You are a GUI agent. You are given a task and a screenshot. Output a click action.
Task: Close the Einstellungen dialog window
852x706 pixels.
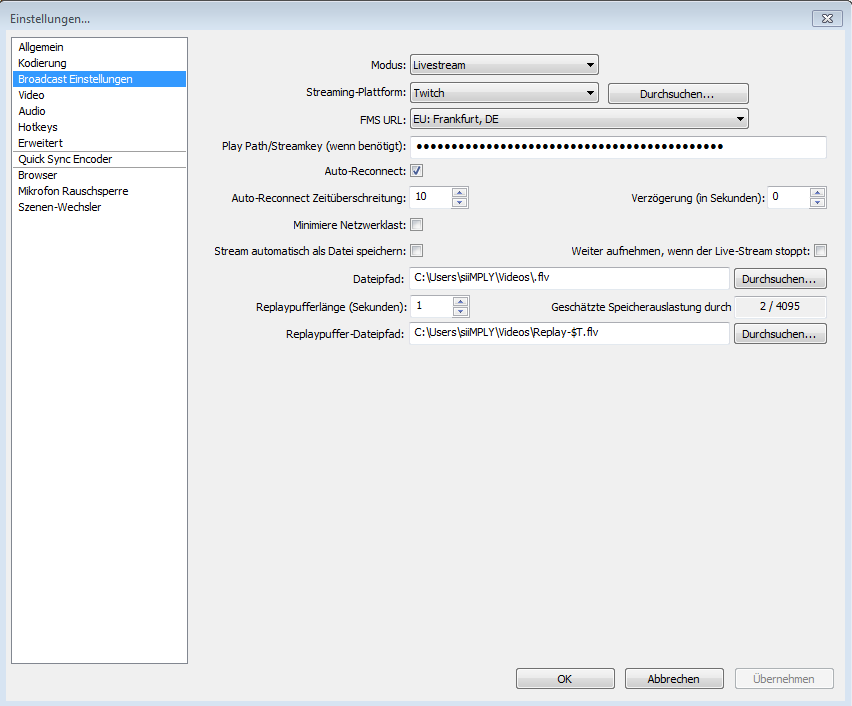pos(827,18)
